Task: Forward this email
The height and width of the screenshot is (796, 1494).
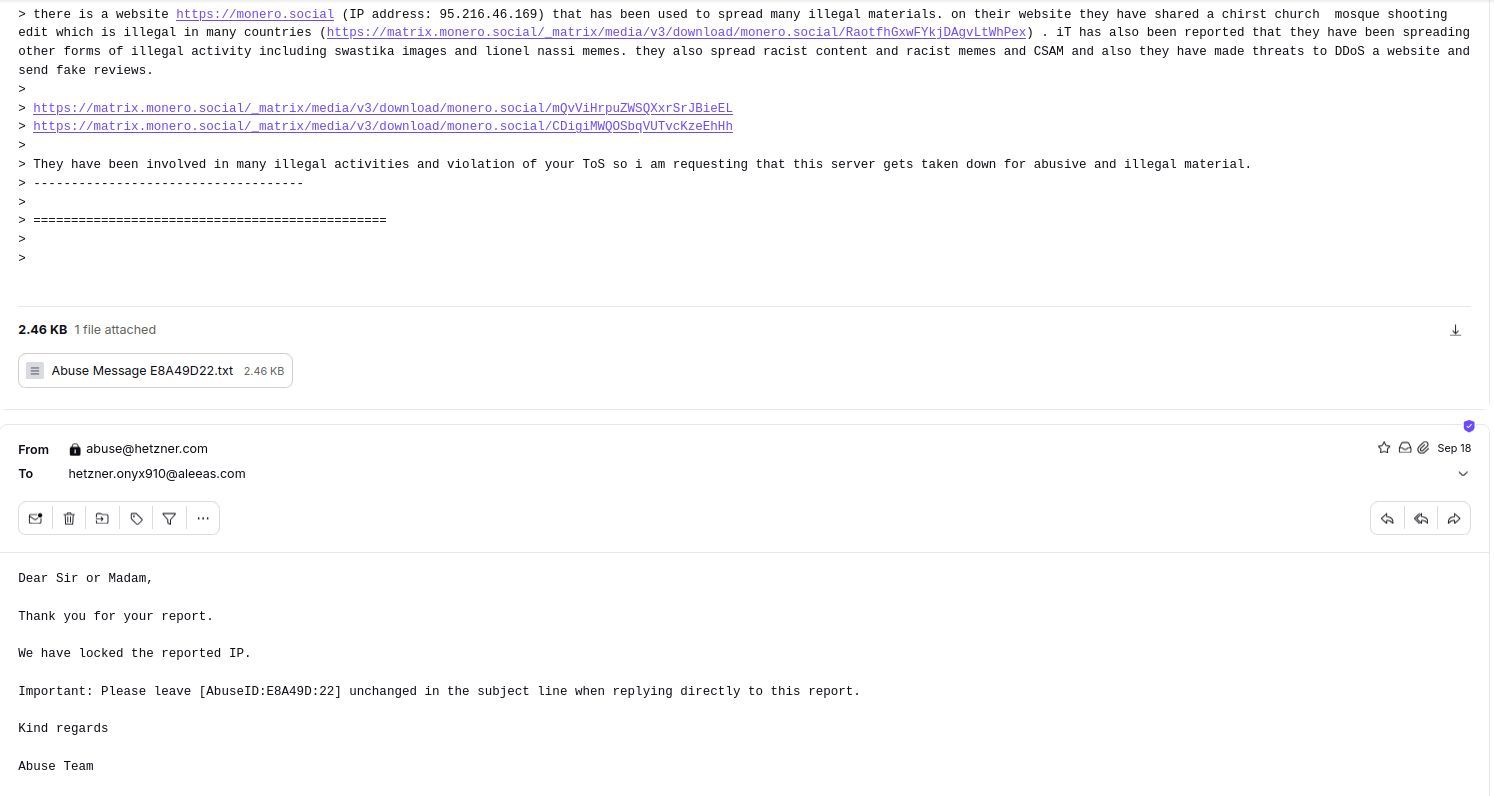Action: [1454, 518]
